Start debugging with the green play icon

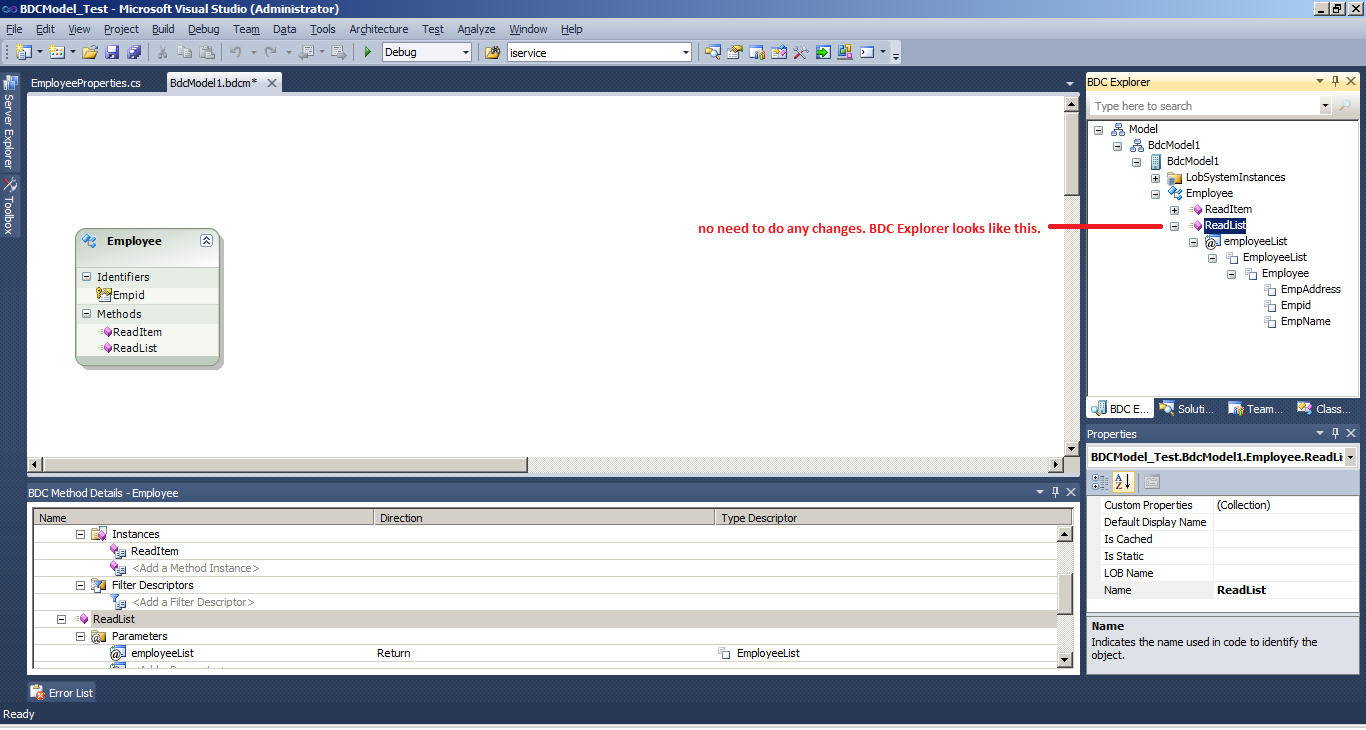(x=368, y=52)
